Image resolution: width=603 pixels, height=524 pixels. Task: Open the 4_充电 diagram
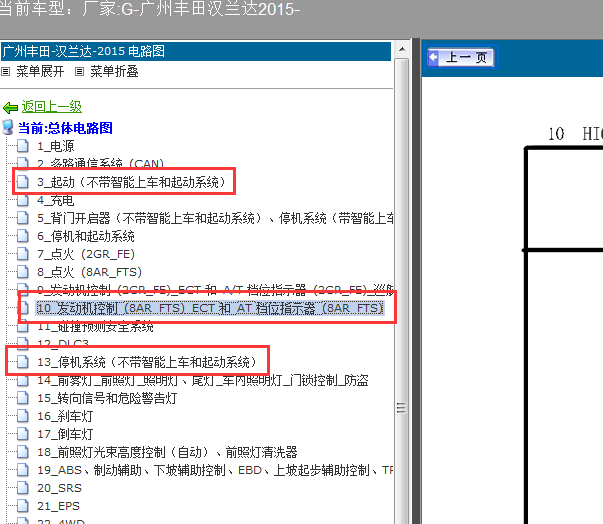[x=56, y=200]
